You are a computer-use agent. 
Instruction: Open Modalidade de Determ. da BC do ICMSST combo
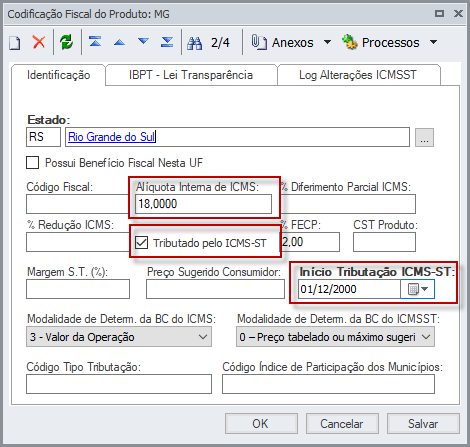[x=335, y=337]
